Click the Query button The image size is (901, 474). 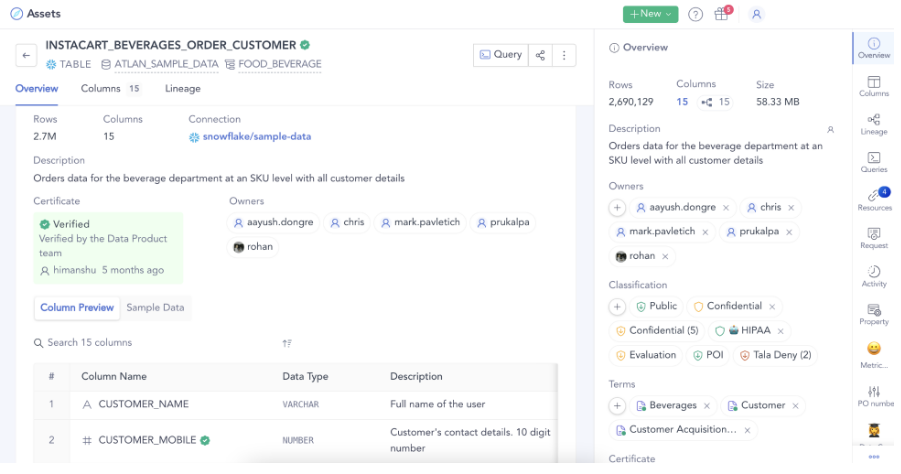tap(500, 55)
